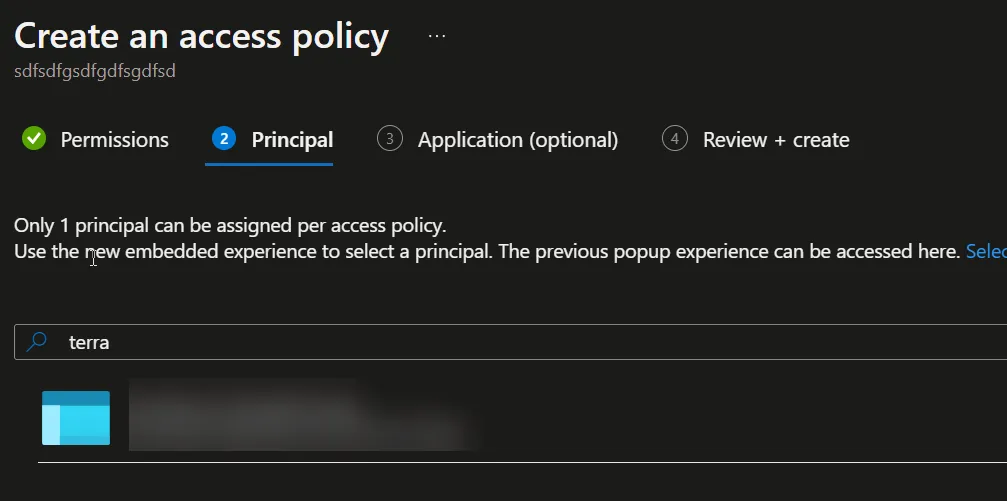Click the blue step 2 circle icon

click(224, 139)
